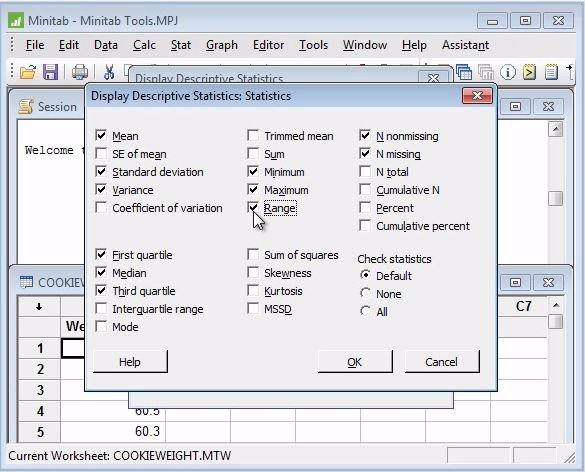Image resolution: width=585 pixels, height=472 pixels.
Task: Click the Help button in the dialog
Action: pyautogui.click(x=130, y=362)
